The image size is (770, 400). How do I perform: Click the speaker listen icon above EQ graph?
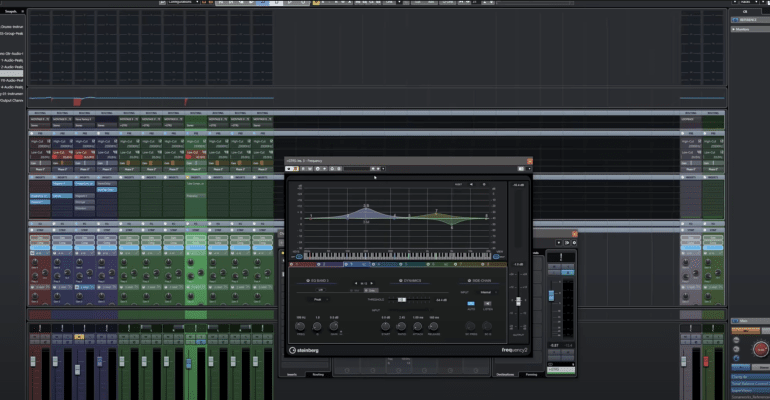click(x=471, y=185)
